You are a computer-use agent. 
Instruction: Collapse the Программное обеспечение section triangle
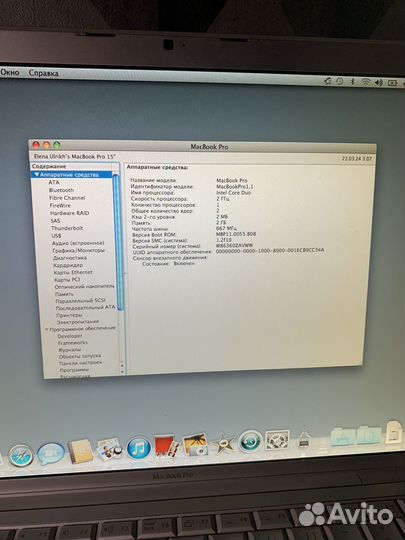pyautogui.click(x=46, y=330)
